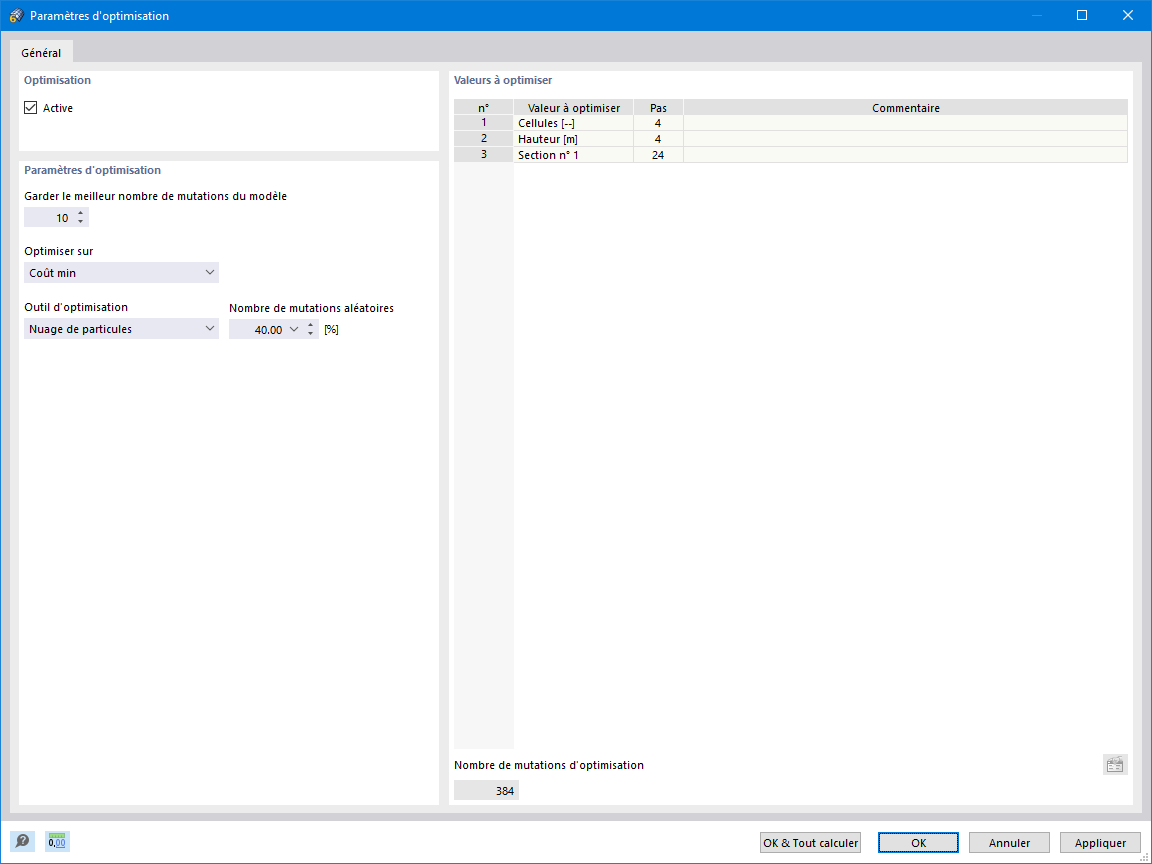This screenshot has width=1152, height=864.
Task: Click the random mutations field showing 40.00
Action: click(258, 329)
